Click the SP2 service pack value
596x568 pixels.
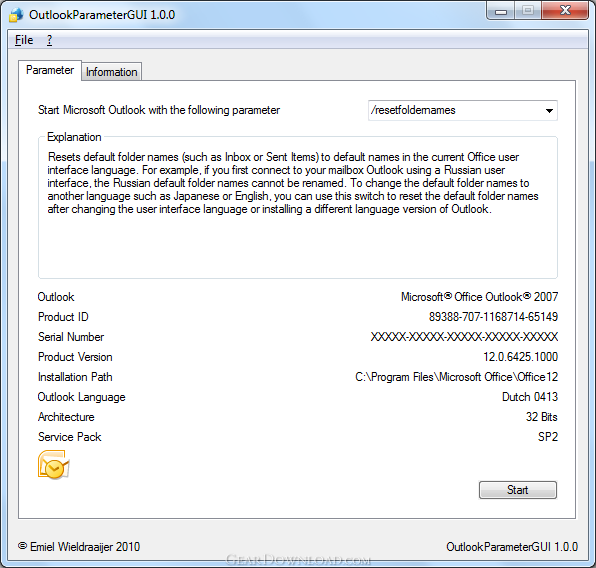tap(548, 437)
